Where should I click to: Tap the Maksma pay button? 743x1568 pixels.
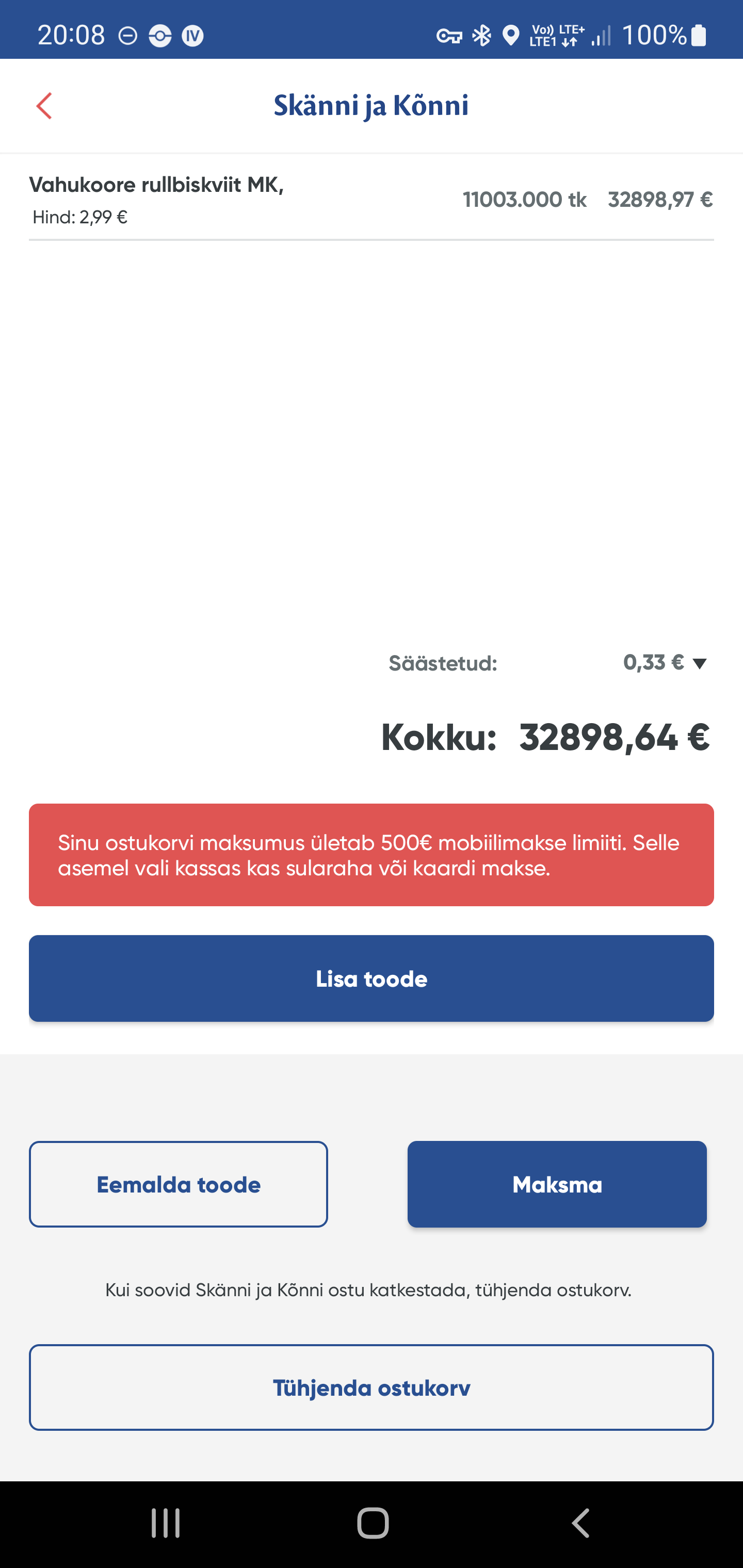(x=557, y=1185)
